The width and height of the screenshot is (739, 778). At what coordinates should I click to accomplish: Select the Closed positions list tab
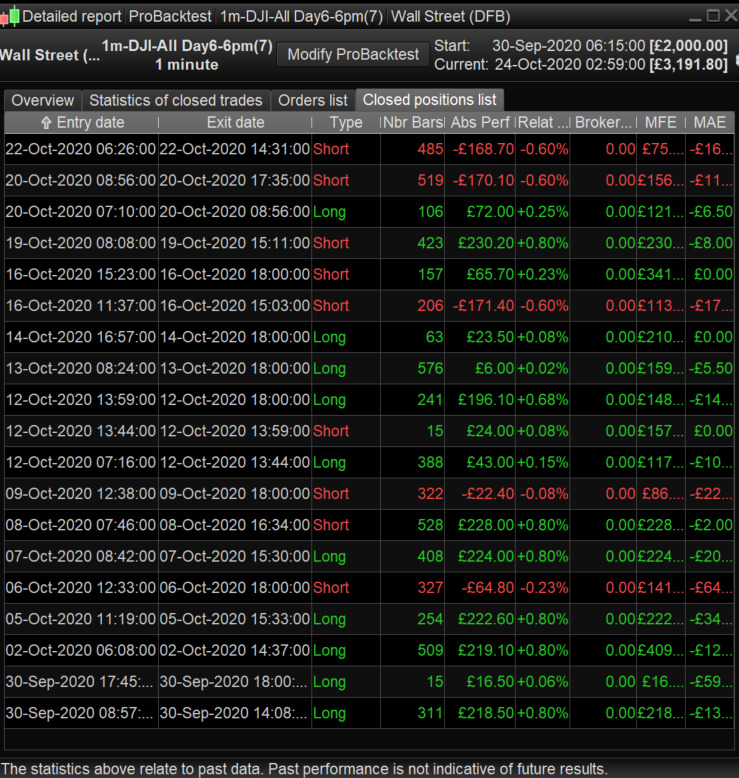(x=429, y=100)
